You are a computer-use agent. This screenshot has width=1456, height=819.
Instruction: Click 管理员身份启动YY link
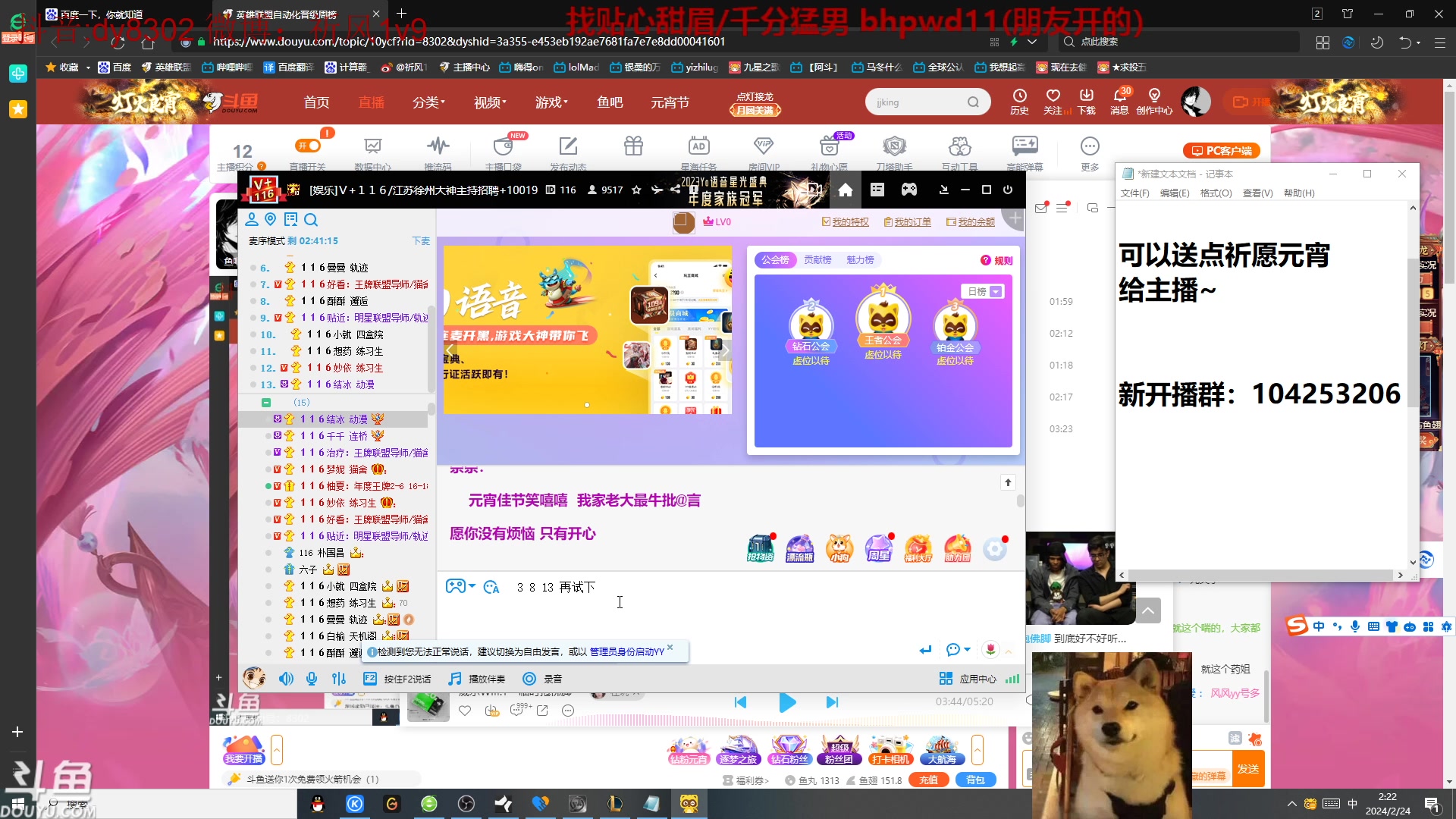click(627, 652)
